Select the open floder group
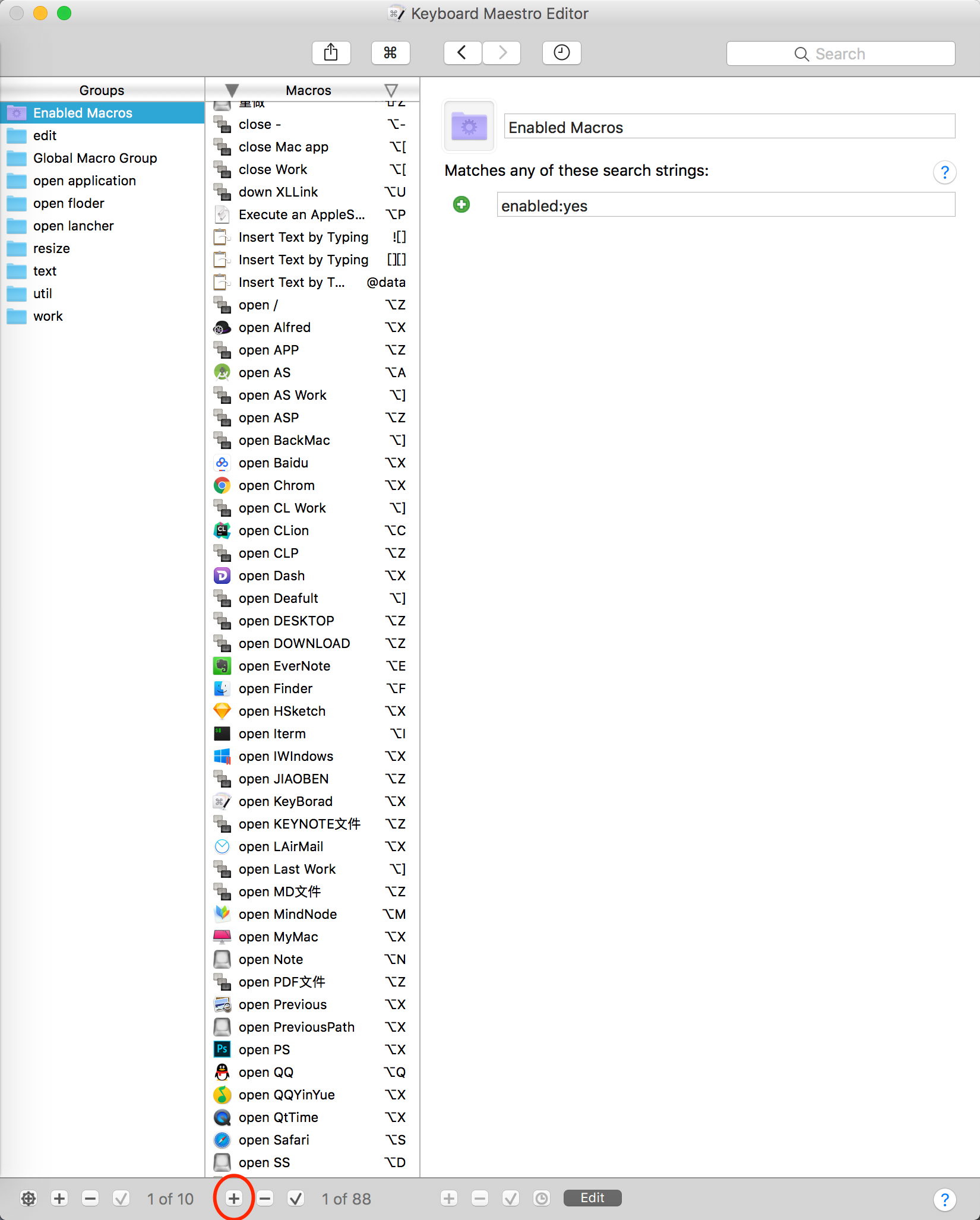 [102, 203]
